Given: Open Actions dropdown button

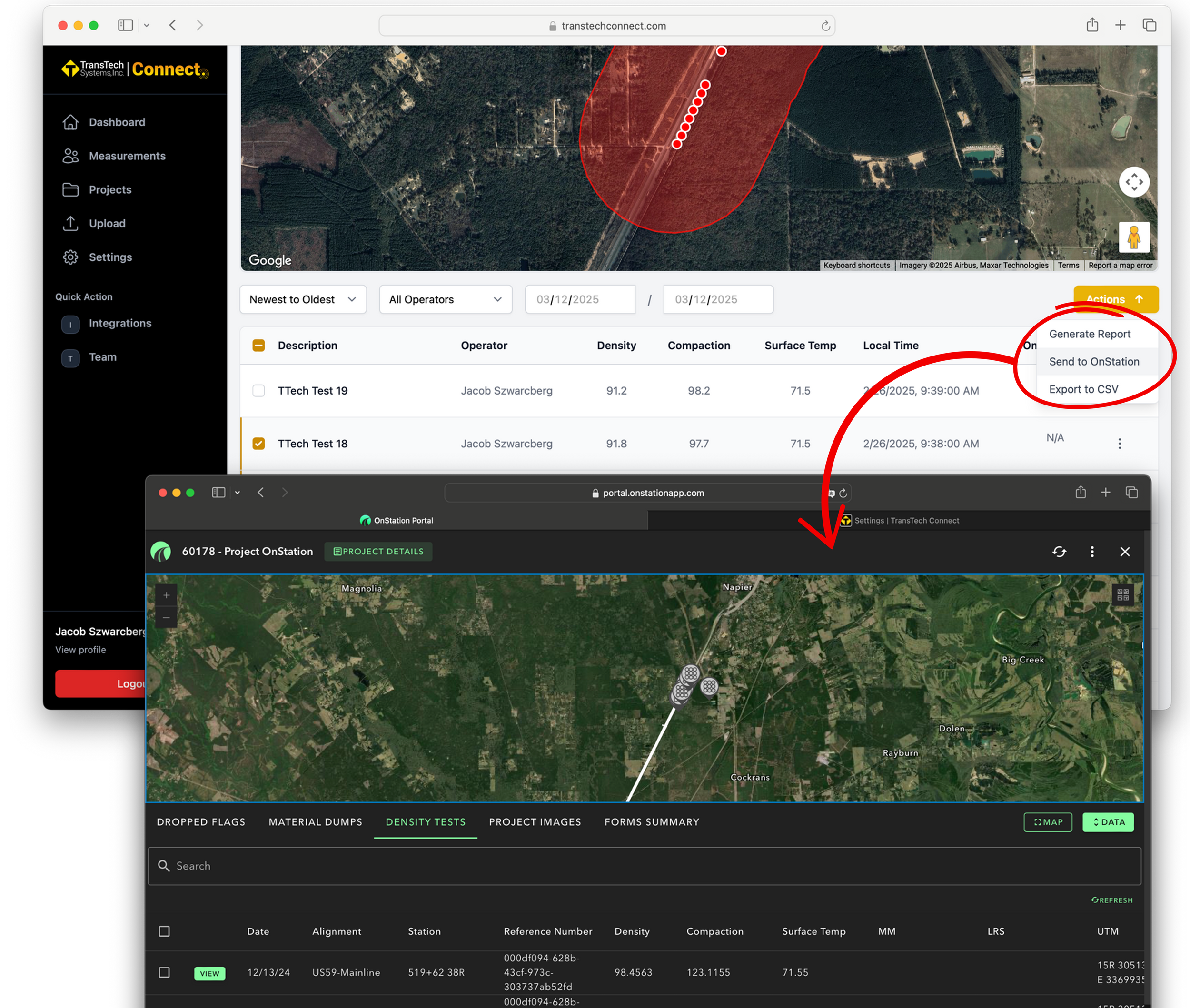Looking at the screenshot, I should coord(1116,299).
